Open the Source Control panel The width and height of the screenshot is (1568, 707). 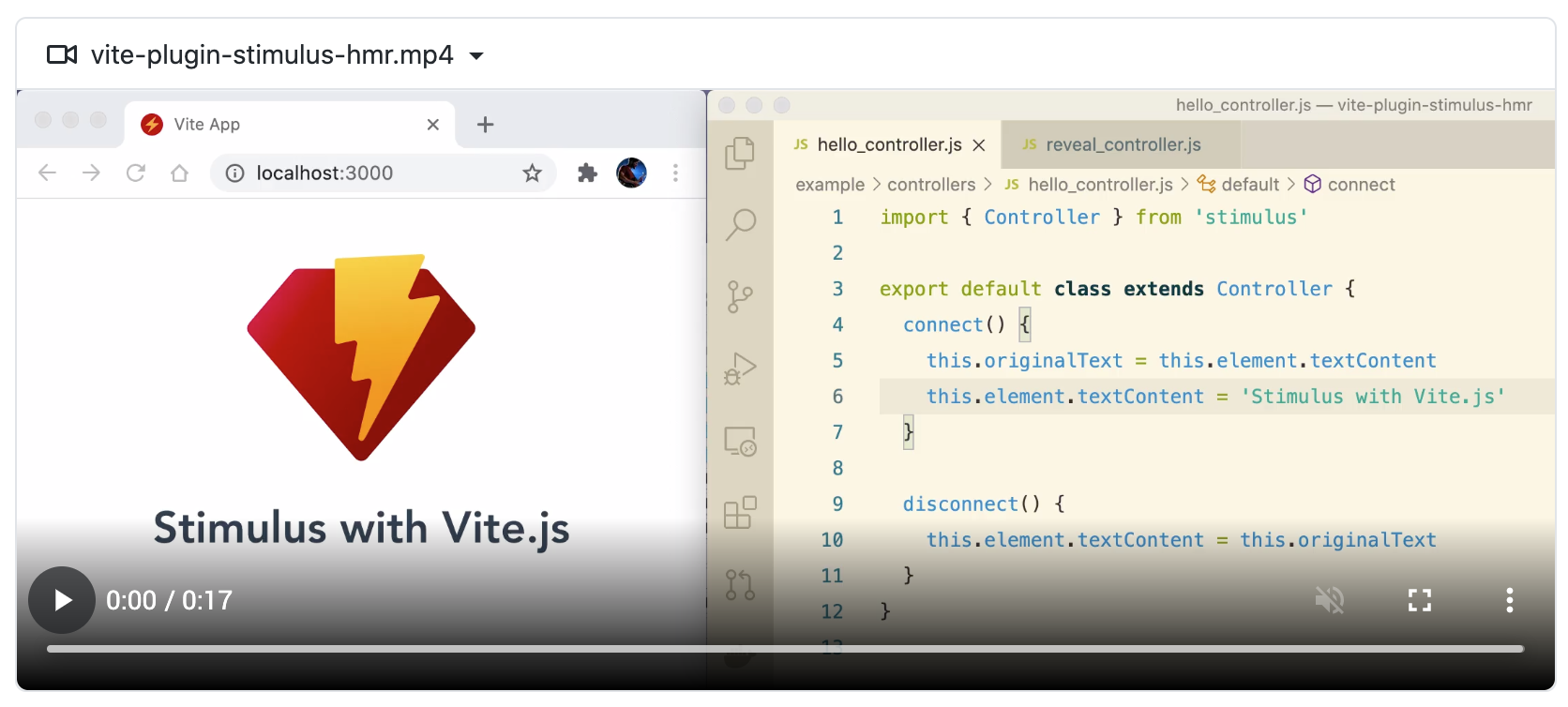click(x=740, y=296)
